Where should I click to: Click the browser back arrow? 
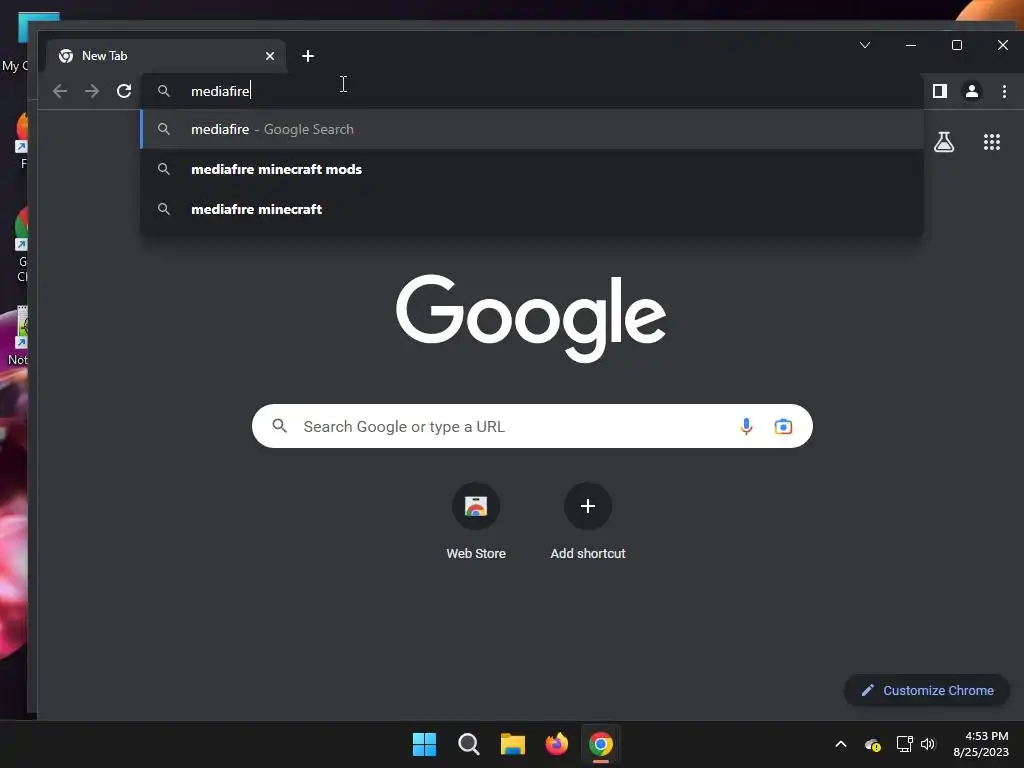coord(59,91)
